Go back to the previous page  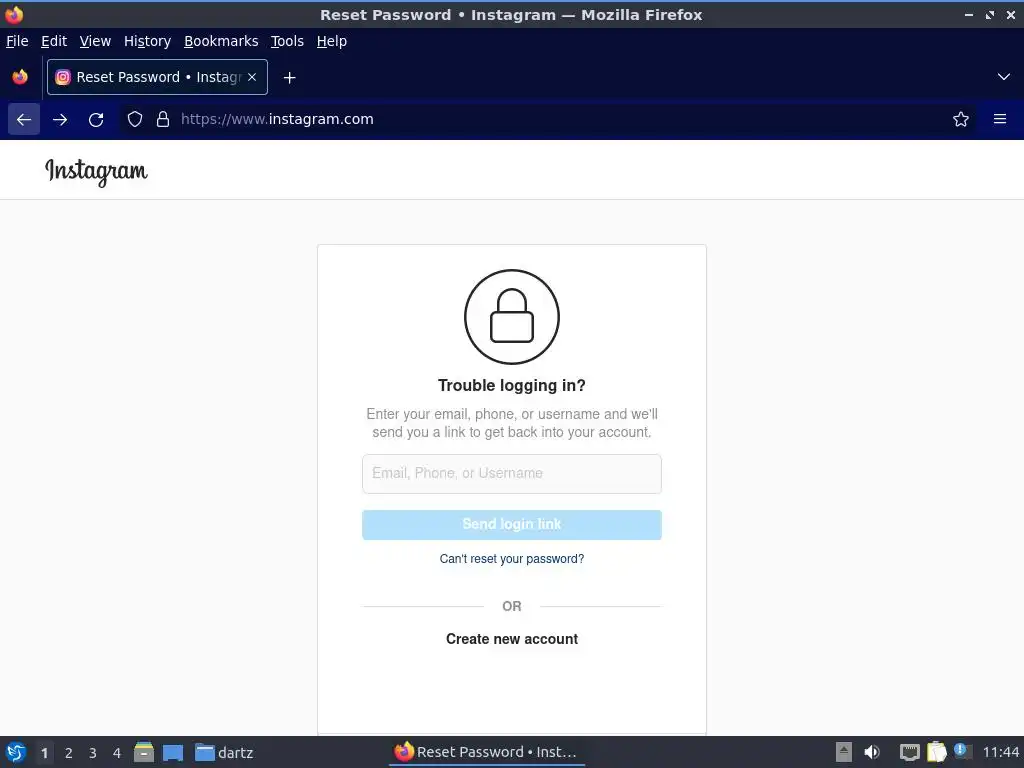tap(24, 120)
